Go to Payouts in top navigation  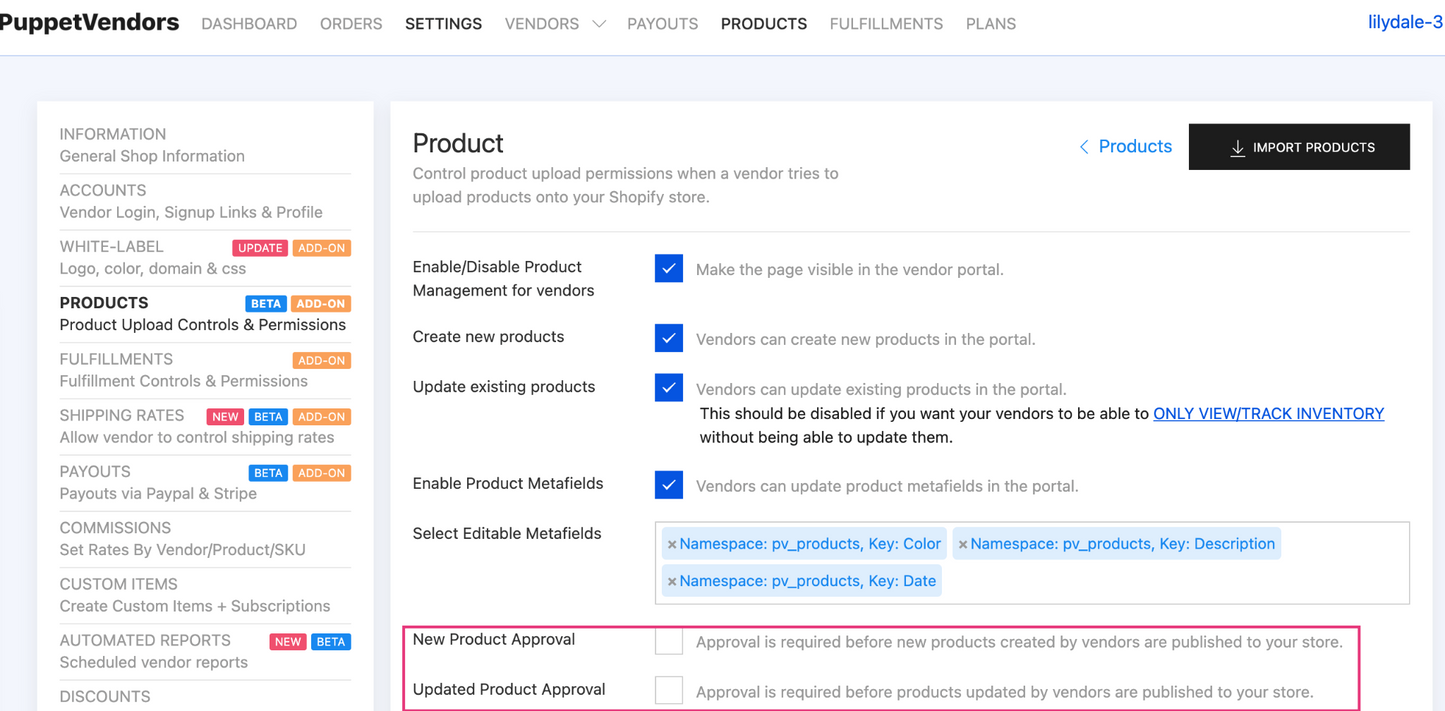click(662, 24)
